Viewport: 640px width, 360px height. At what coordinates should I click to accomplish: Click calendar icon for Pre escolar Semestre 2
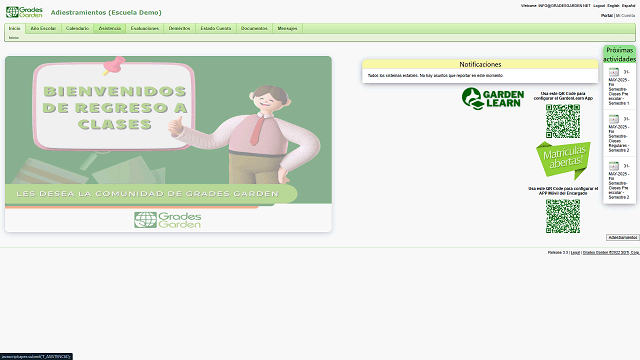point(614,166)
